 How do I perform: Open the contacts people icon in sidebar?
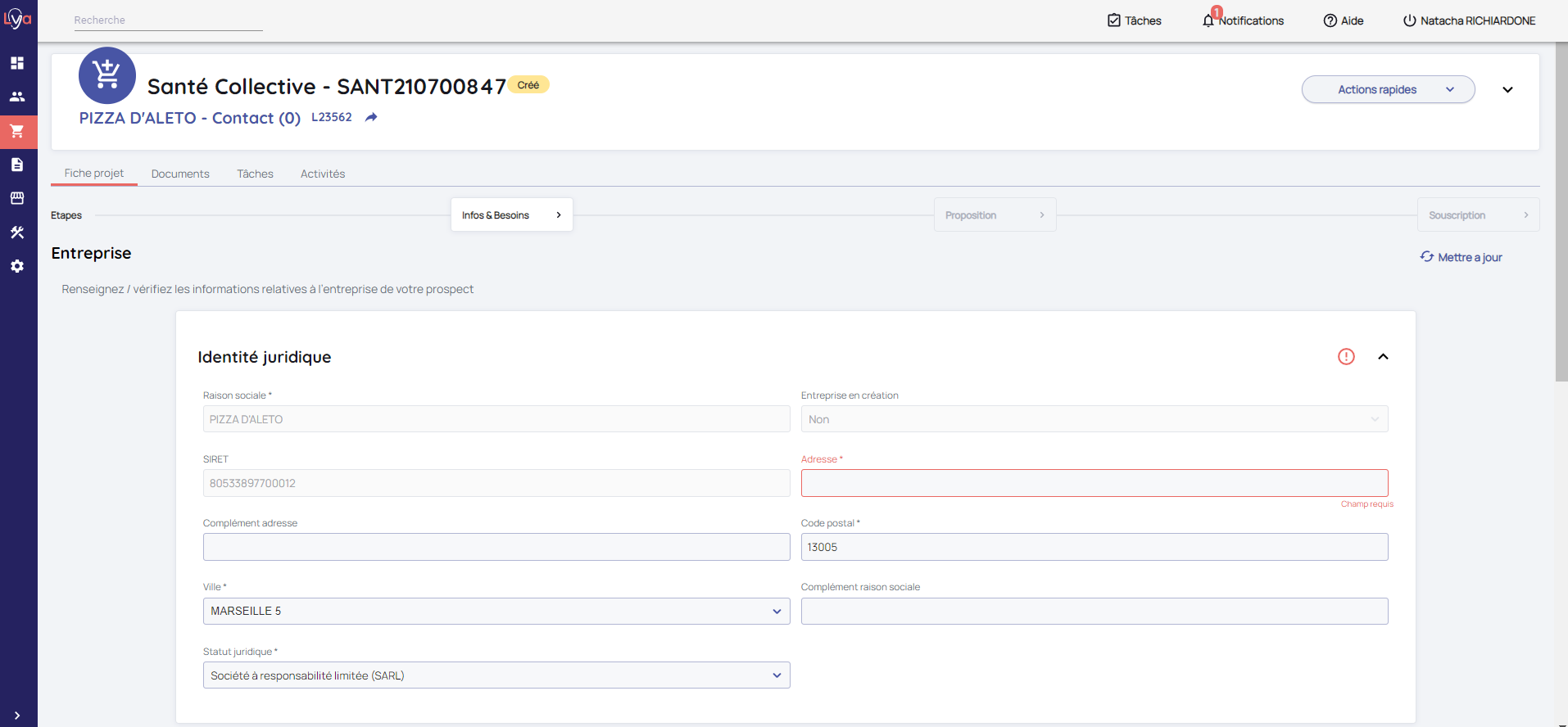17,97
